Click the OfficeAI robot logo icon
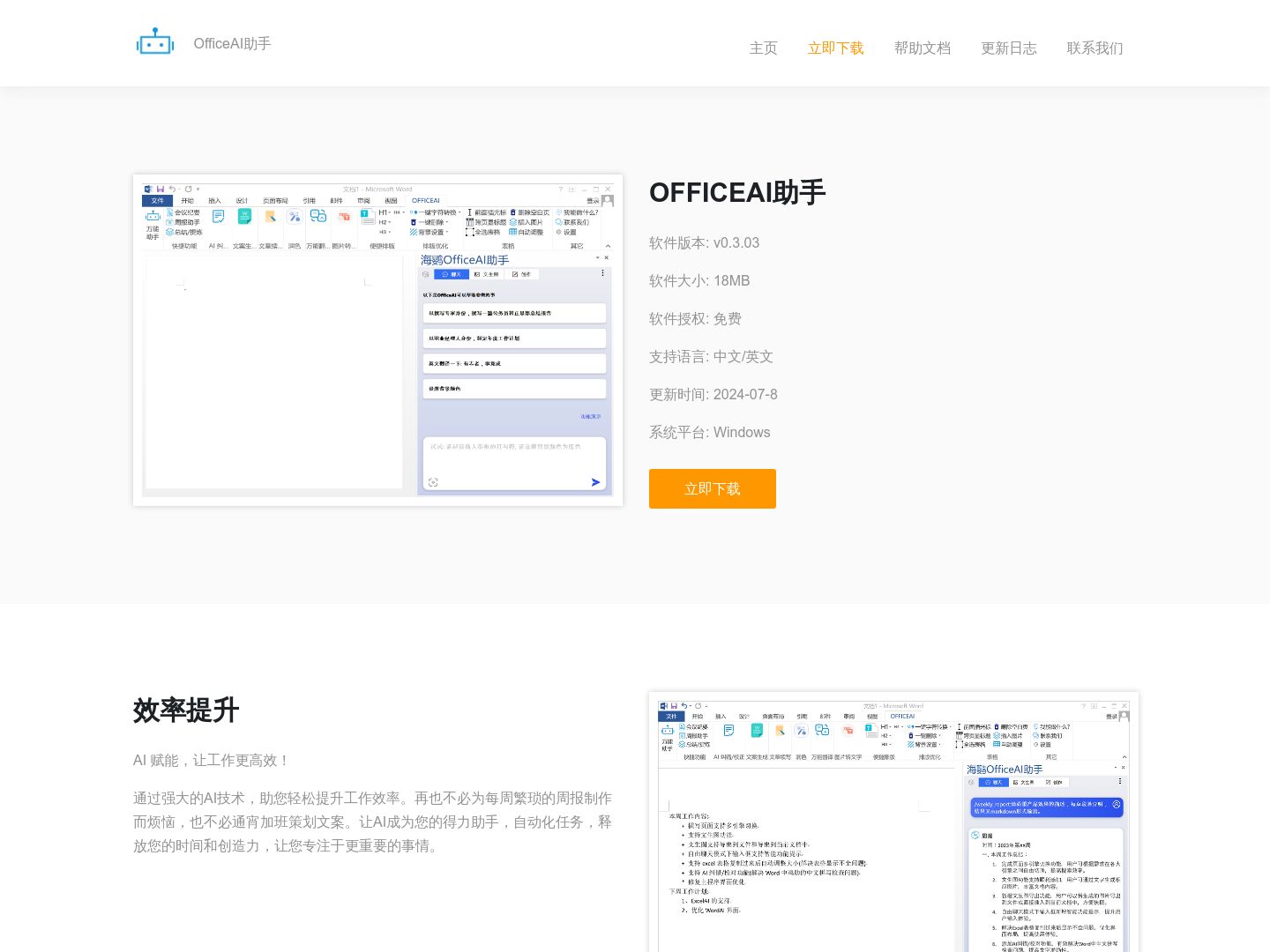 (x=155, y=41)
